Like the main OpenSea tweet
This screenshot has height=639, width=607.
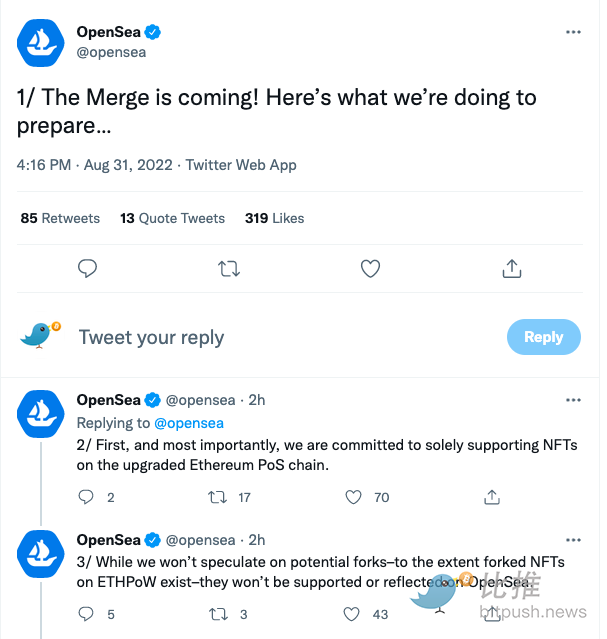(370, 269)
